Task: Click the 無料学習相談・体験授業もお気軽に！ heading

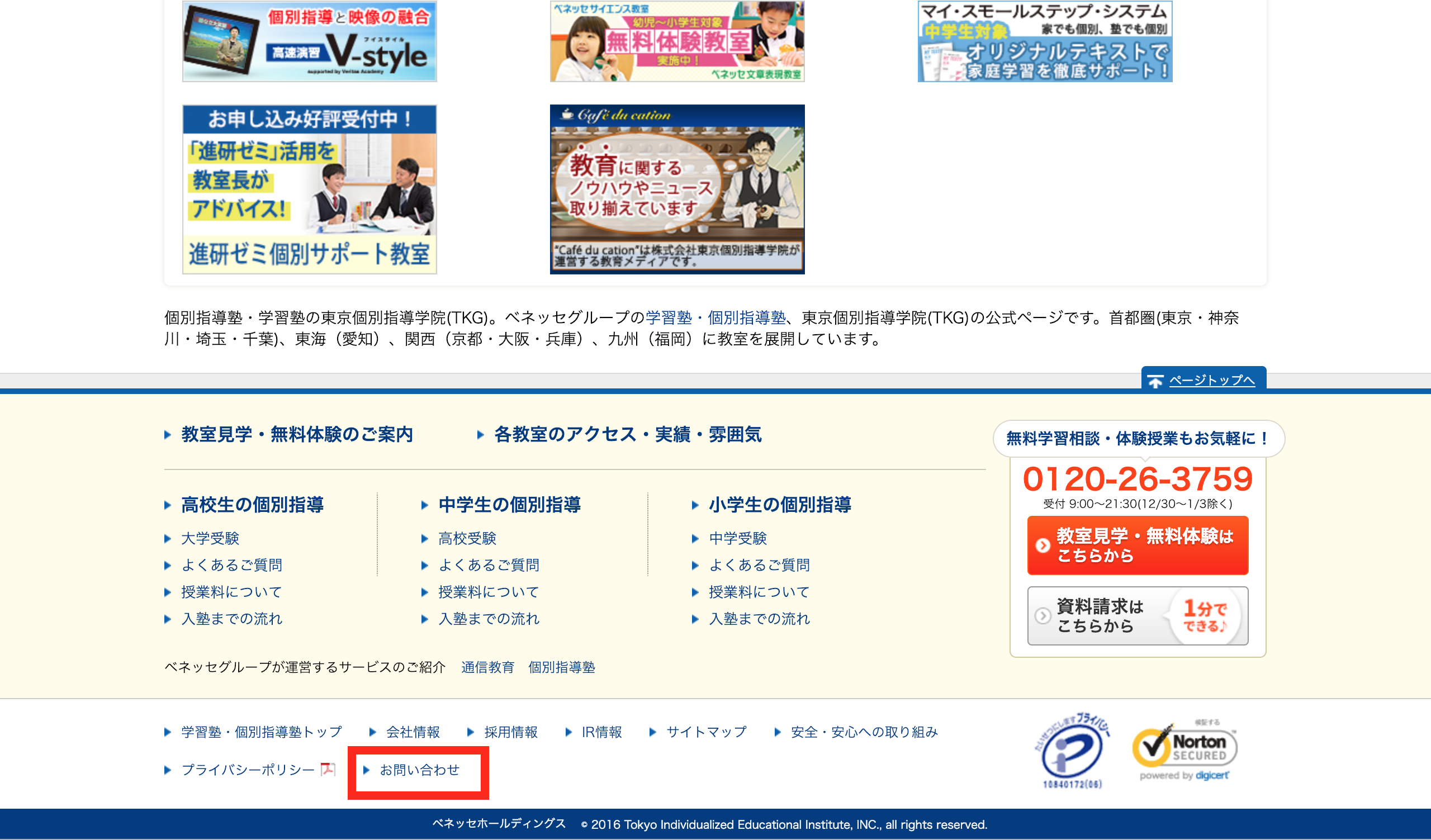Action: (1139, 438)
